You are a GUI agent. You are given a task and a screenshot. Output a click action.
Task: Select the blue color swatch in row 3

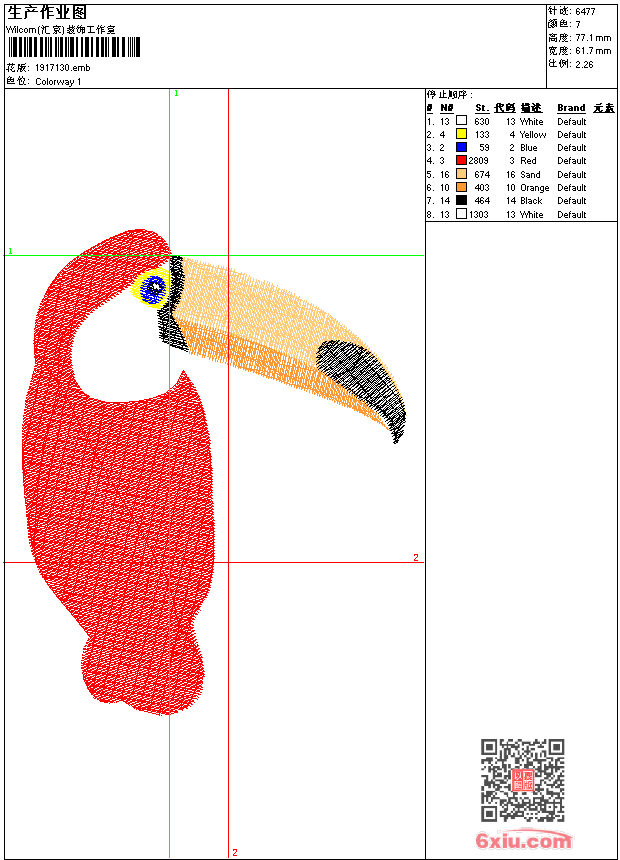(461, 147)
